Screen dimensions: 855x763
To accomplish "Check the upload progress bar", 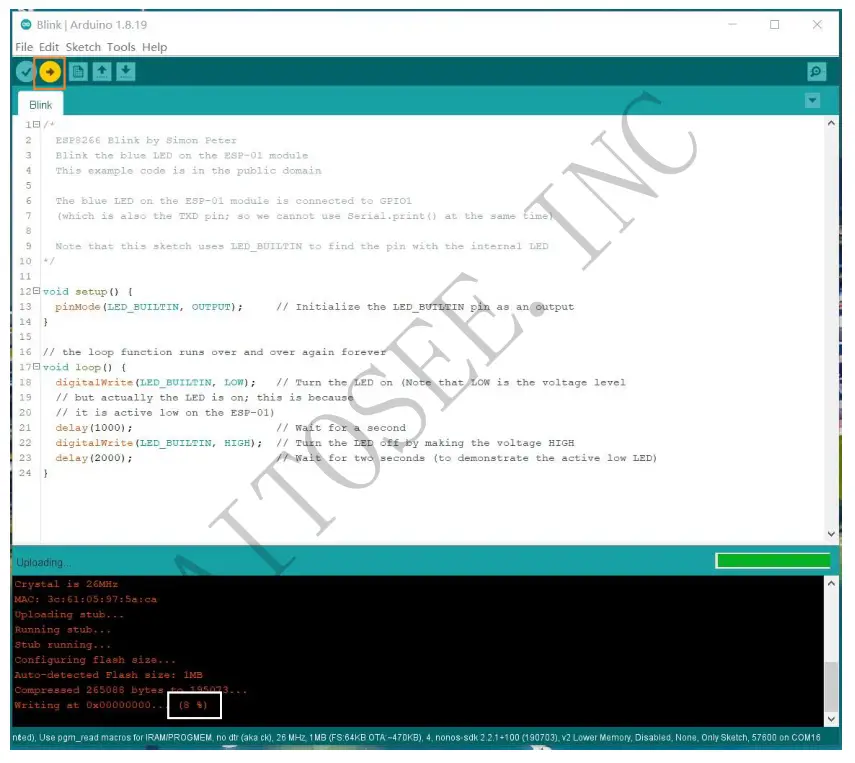I will point(773,561).
